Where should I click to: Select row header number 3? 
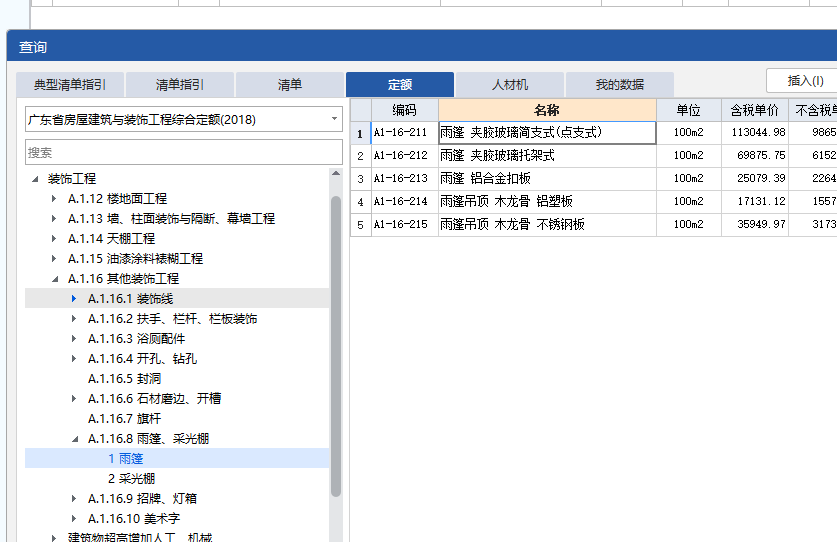360,179
